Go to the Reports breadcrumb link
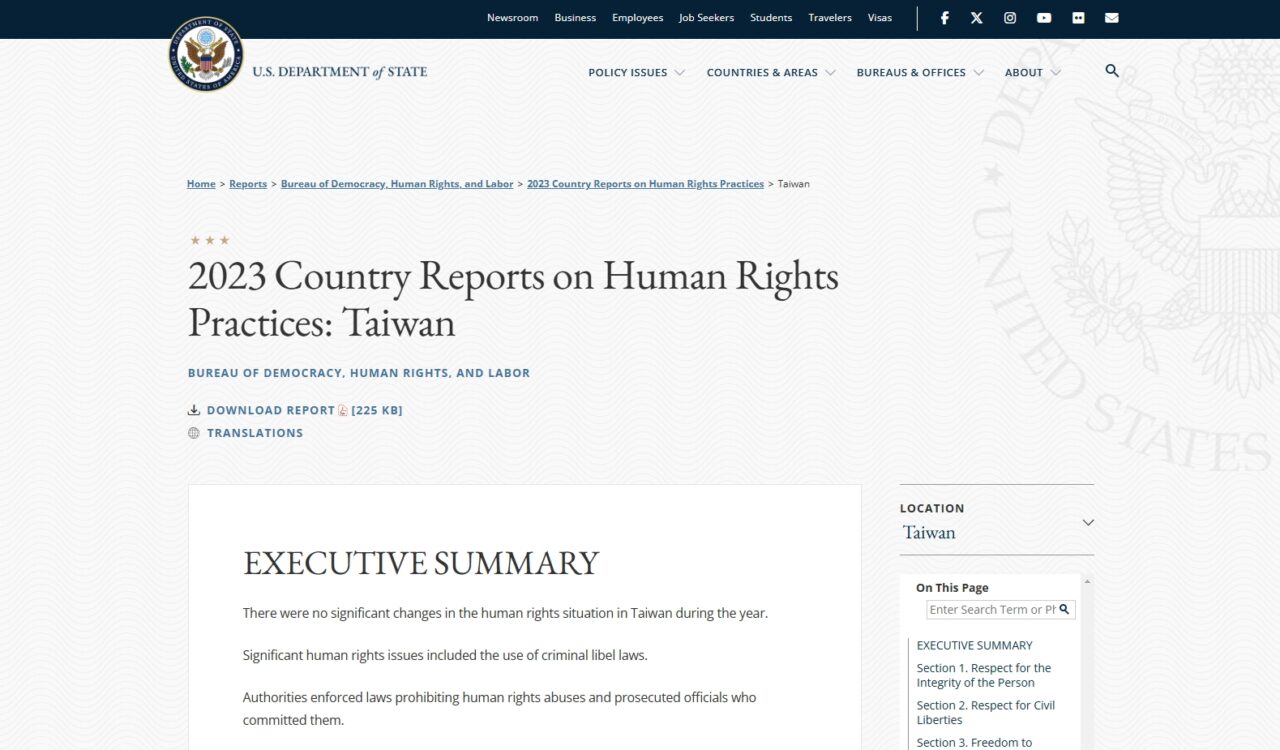 (248, 184)
